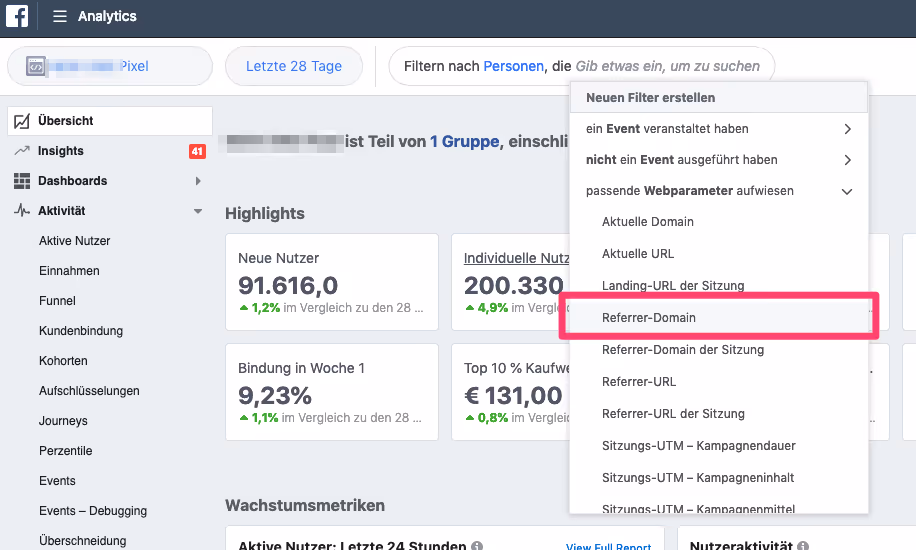This screenshot has width=916, height=550.
Task: Click the Aktivität pulse icon
Action: click(x=22, y=210)
